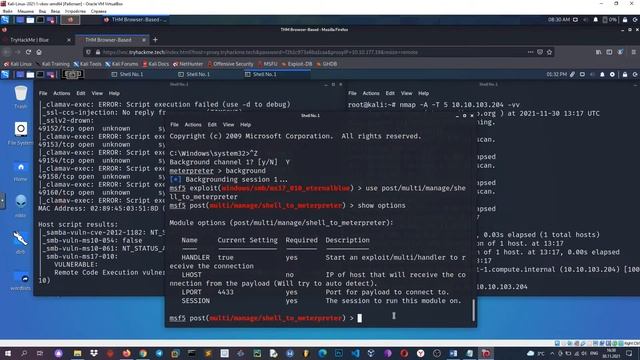The height and width of the screenshot is (360, 640).
Task: Go to the Firefox home page
Action: (x=39, y=52)
